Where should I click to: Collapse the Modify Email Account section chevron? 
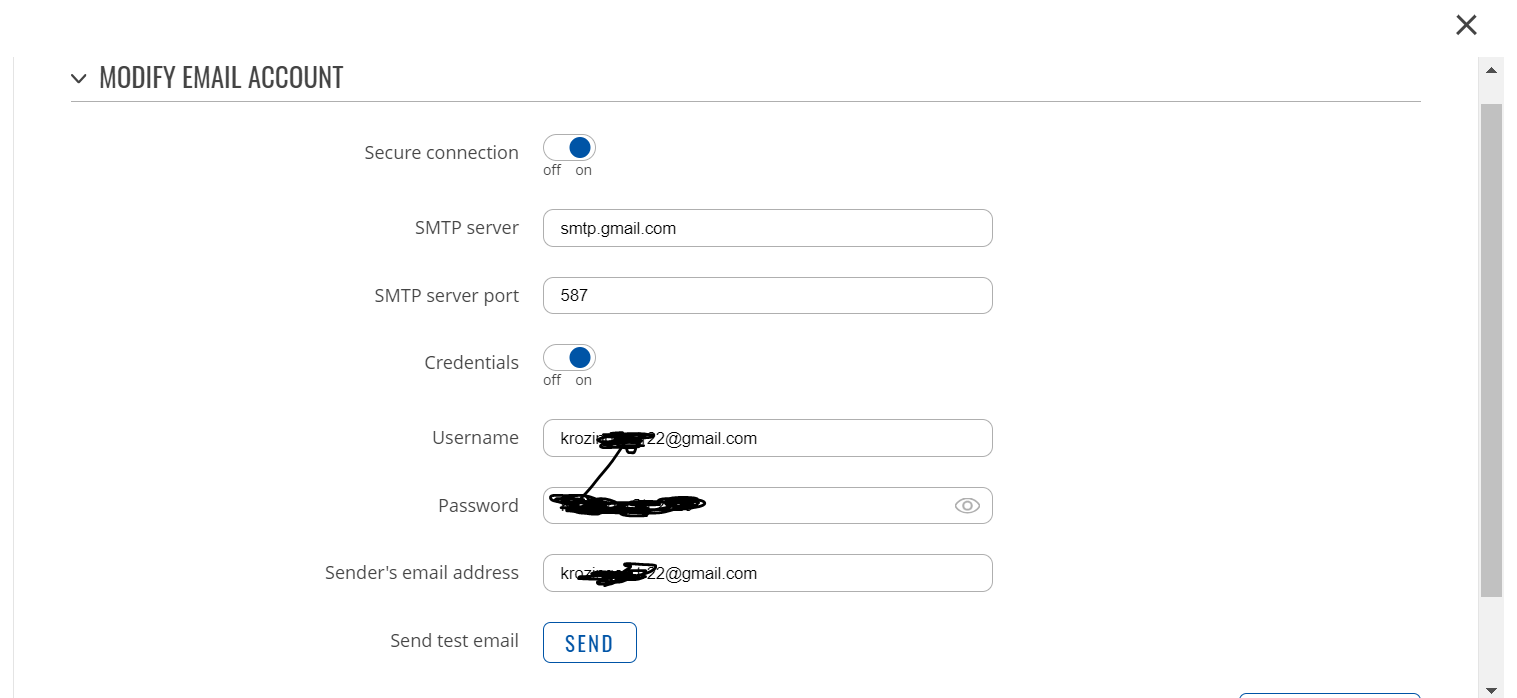[79, 79]
